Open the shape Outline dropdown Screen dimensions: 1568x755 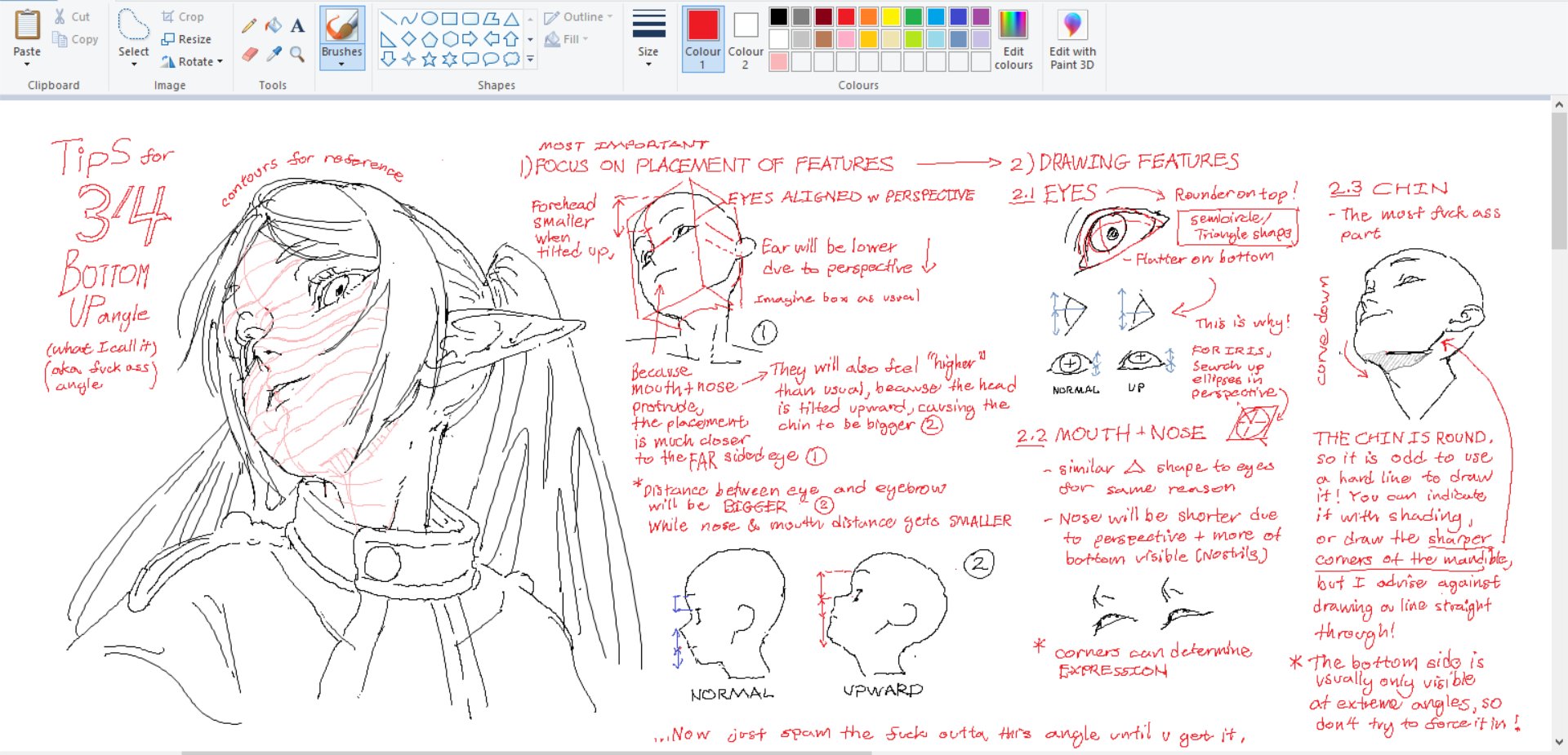point(578,16)
